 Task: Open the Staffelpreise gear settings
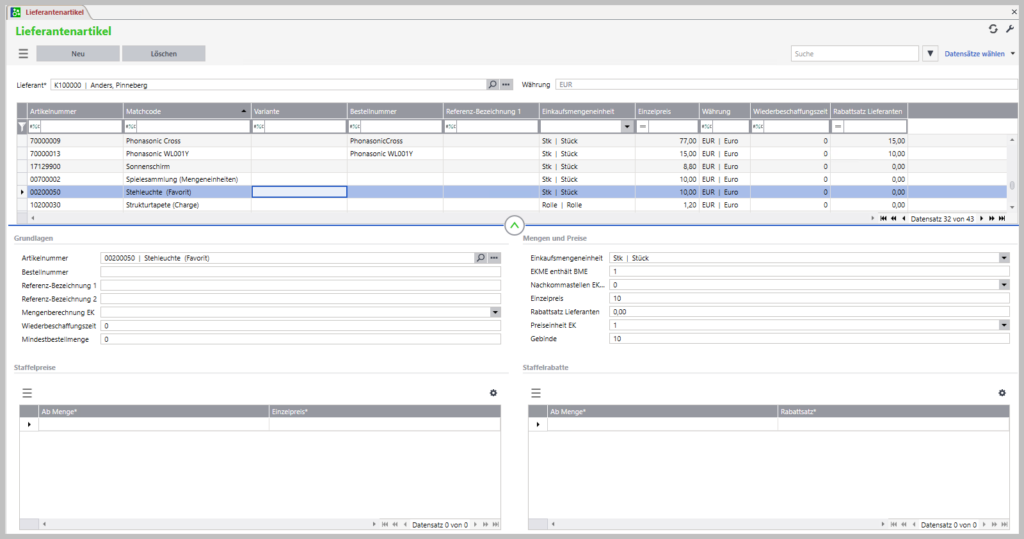[493, 393]
